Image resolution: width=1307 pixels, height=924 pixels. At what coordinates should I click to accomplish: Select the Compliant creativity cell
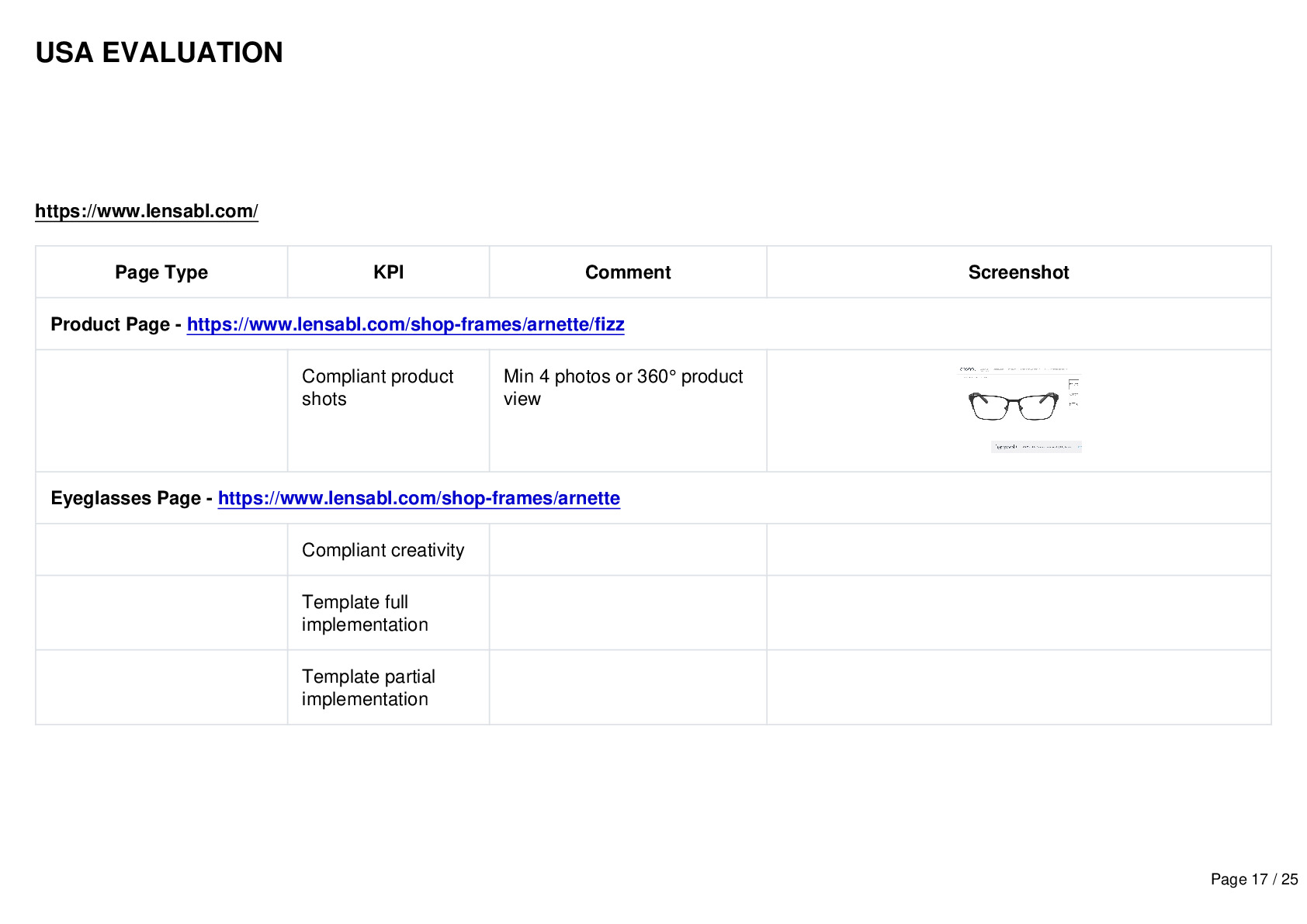tap(388, 550)
